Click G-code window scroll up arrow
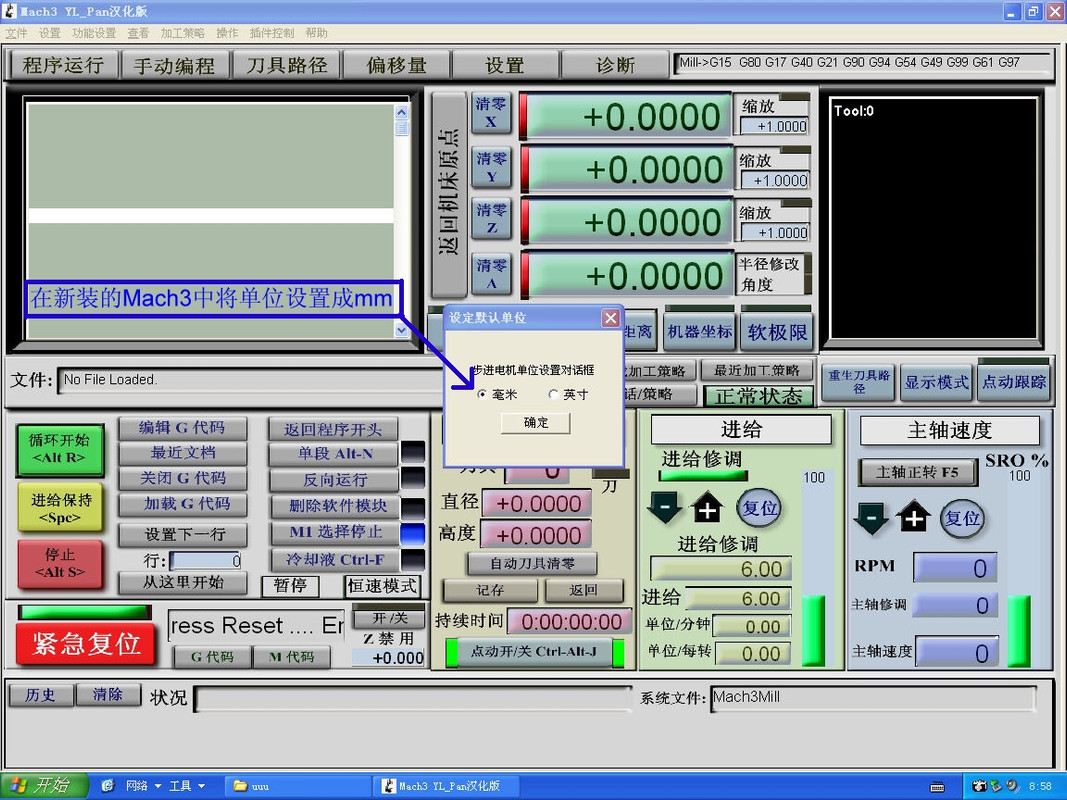The image size is (1067, 800). pos(401,112)
